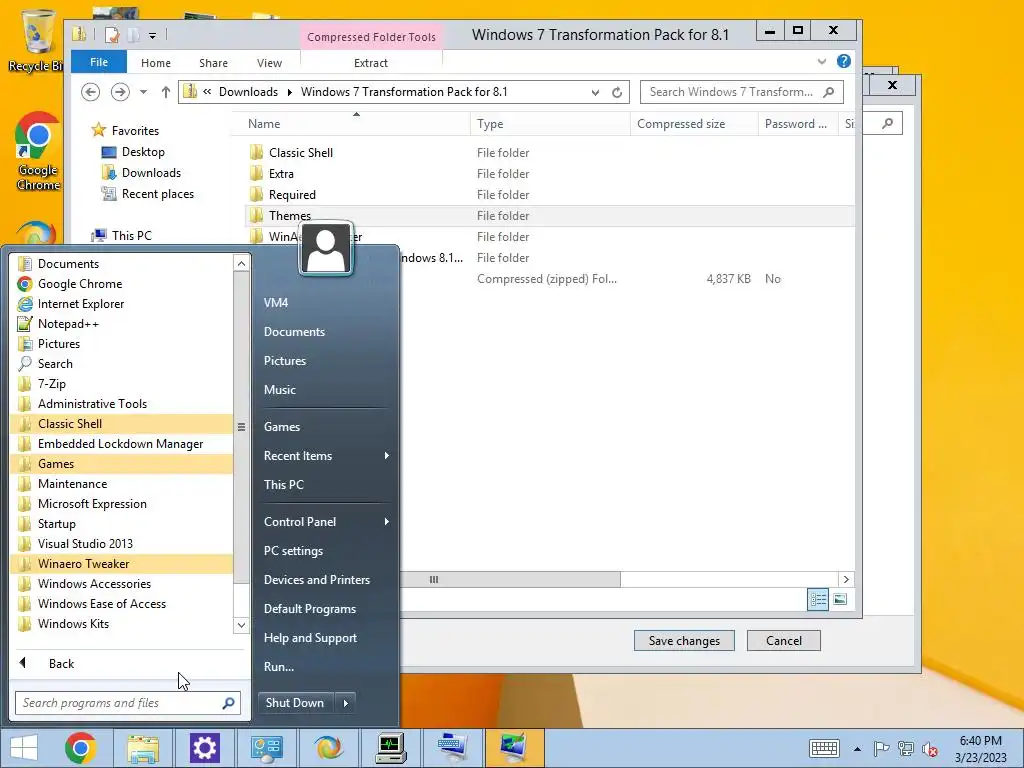Go Back to the main Start menu

tap(61, 664)
